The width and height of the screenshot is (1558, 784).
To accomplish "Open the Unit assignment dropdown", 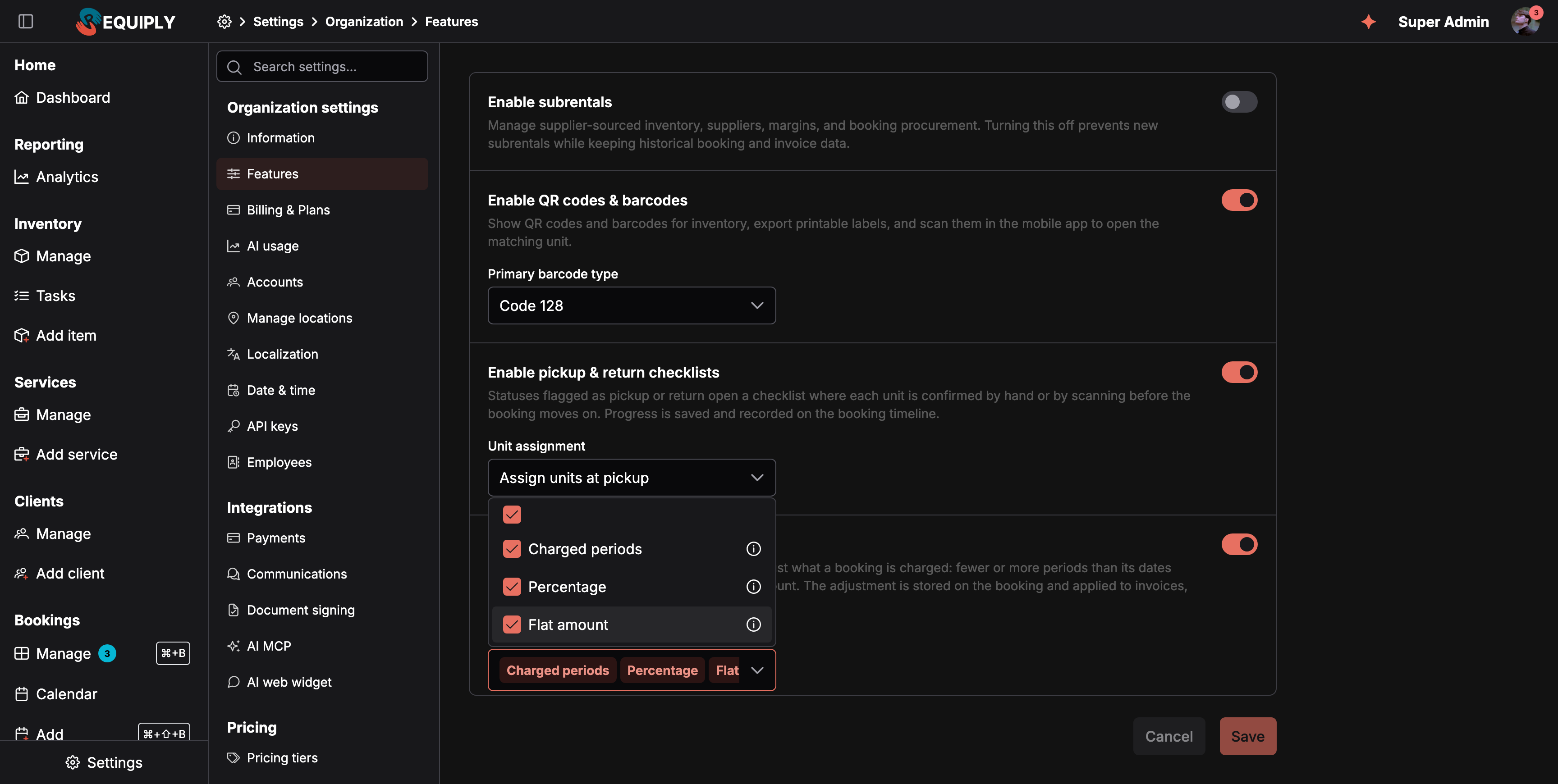I will pyautogui.click(x=632, y=478).
